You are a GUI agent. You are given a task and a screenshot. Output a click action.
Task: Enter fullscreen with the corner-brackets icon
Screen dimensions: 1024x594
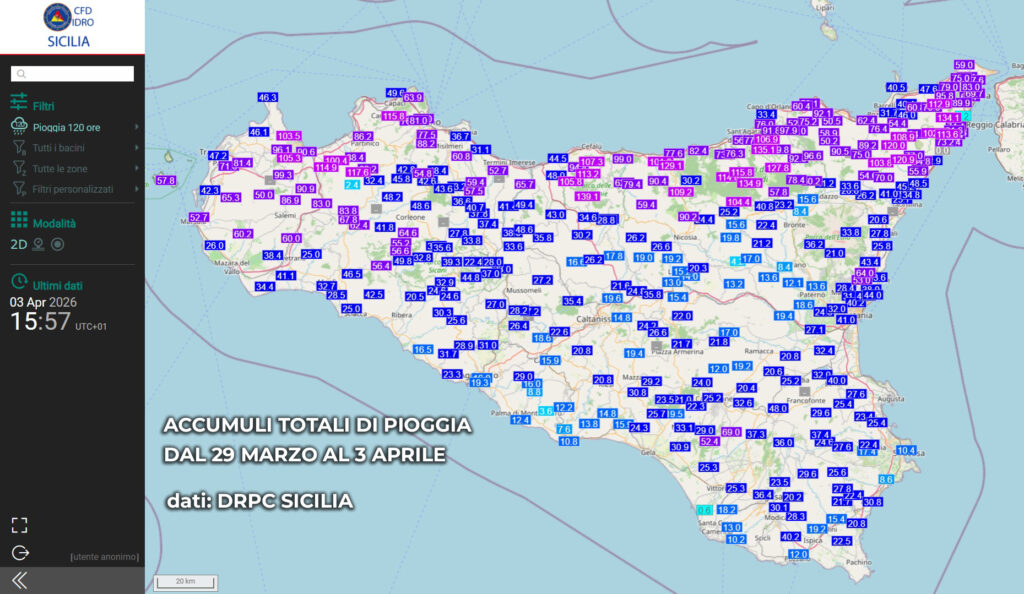20,525
